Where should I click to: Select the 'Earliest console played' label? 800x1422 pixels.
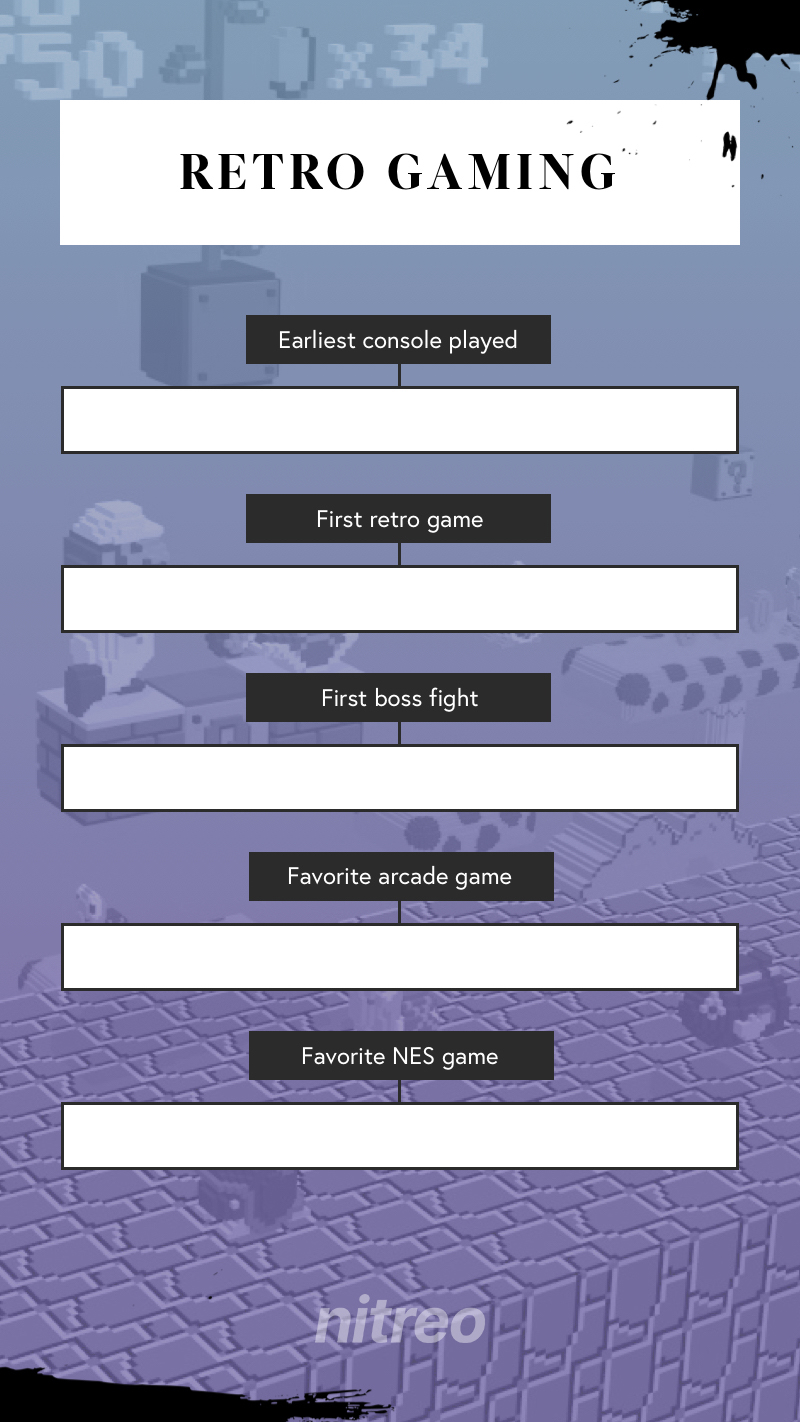[x=398, y=340]
